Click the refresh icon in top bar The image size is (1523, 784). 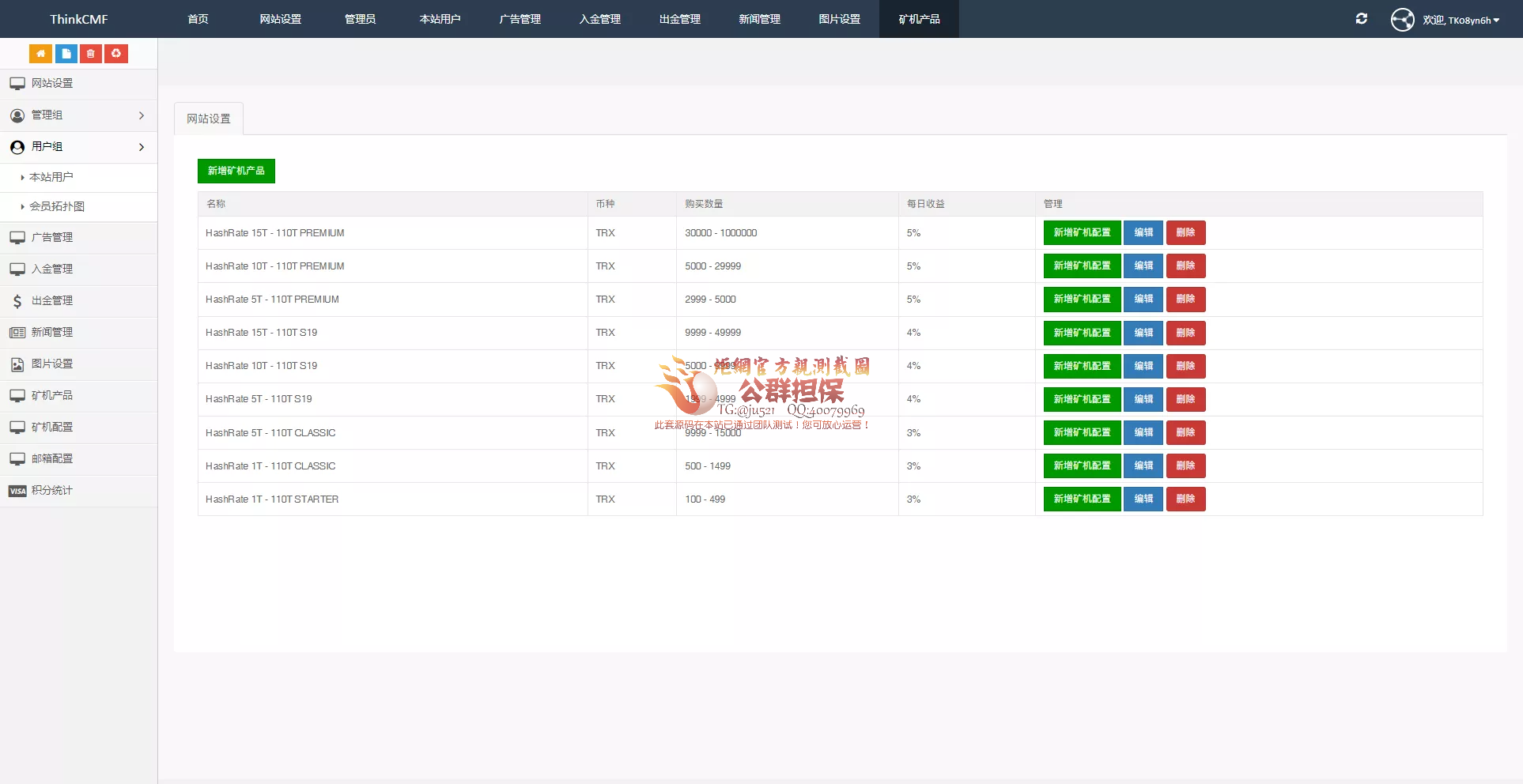pos(1361,19)
